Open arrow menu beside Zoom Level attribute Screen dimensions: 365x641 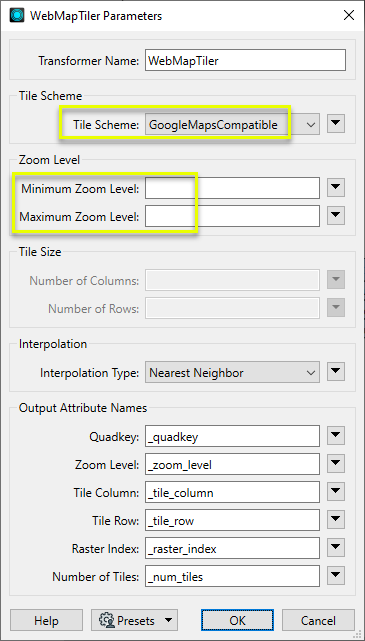pyautogui.click(x=336, y=464)
